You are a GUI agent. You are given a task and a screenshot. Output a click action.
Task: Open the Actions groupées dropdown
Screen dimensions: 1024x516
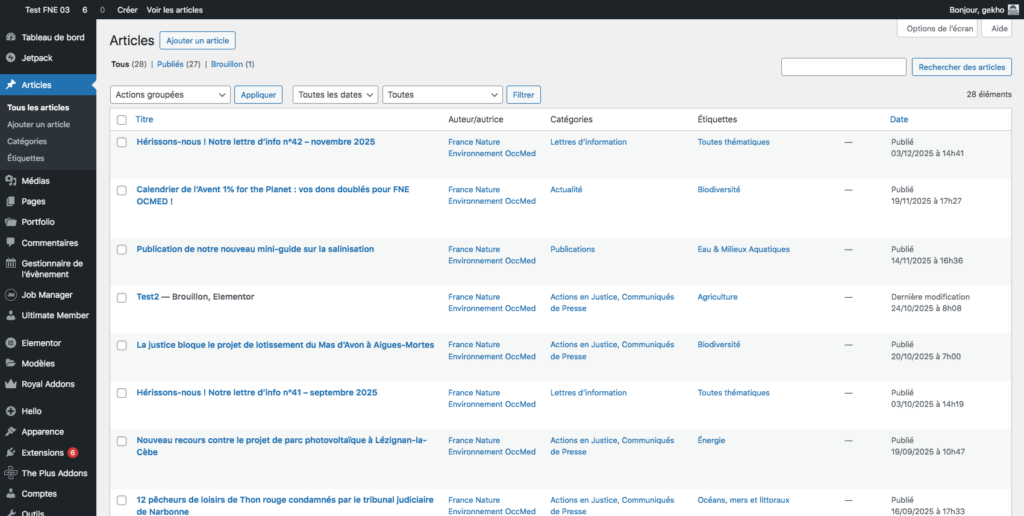[170, 95]
